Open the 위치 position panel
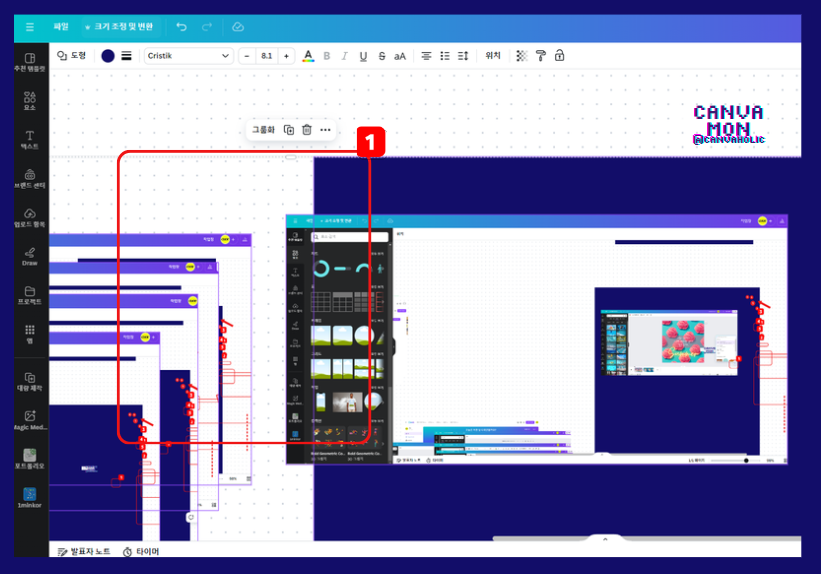This screenshot has width=821, height=574. [x=493, y=56]
